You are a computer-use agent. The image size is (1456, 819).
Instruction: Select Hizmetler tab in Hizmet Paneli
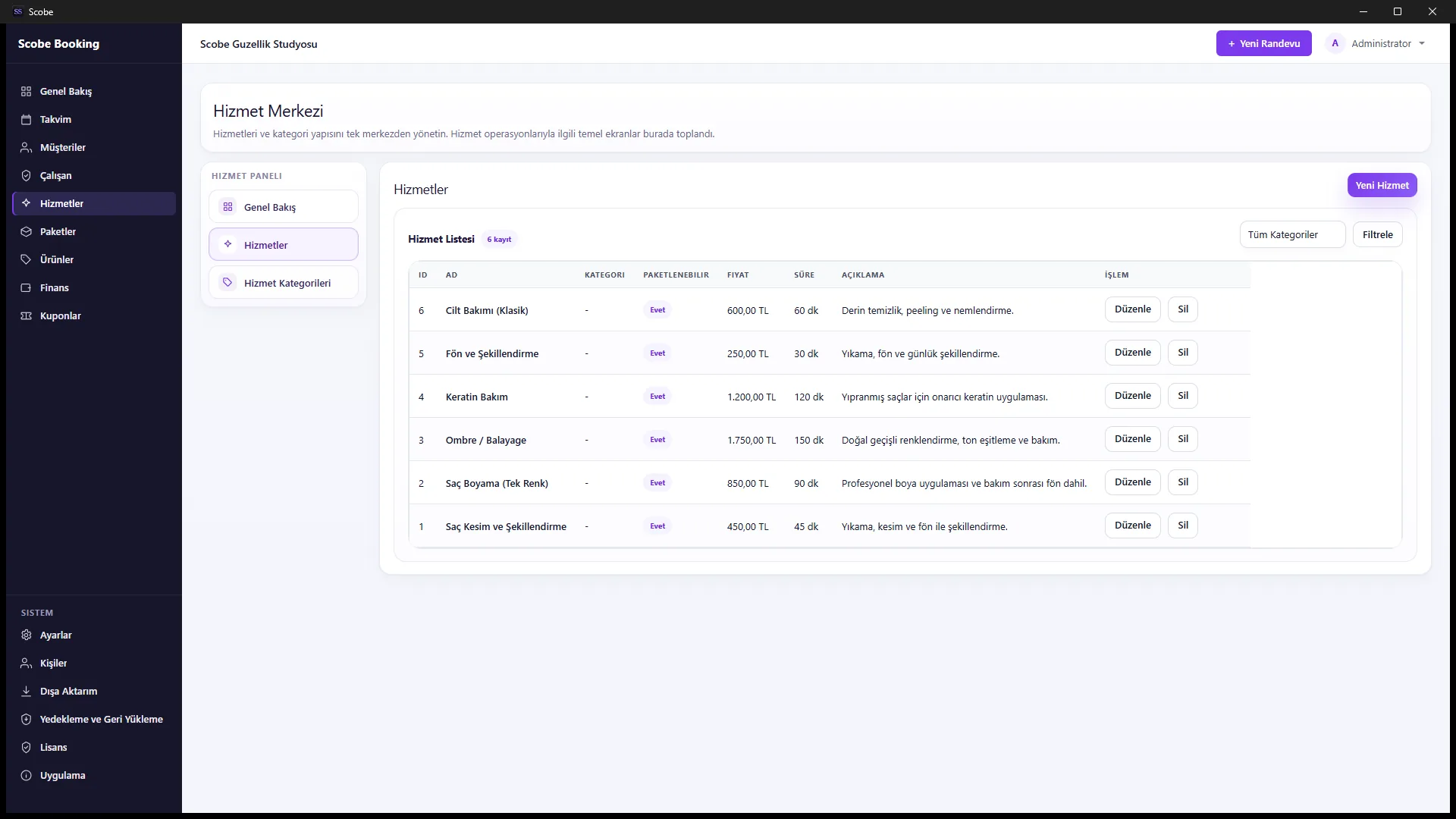[x=284, y=244]
